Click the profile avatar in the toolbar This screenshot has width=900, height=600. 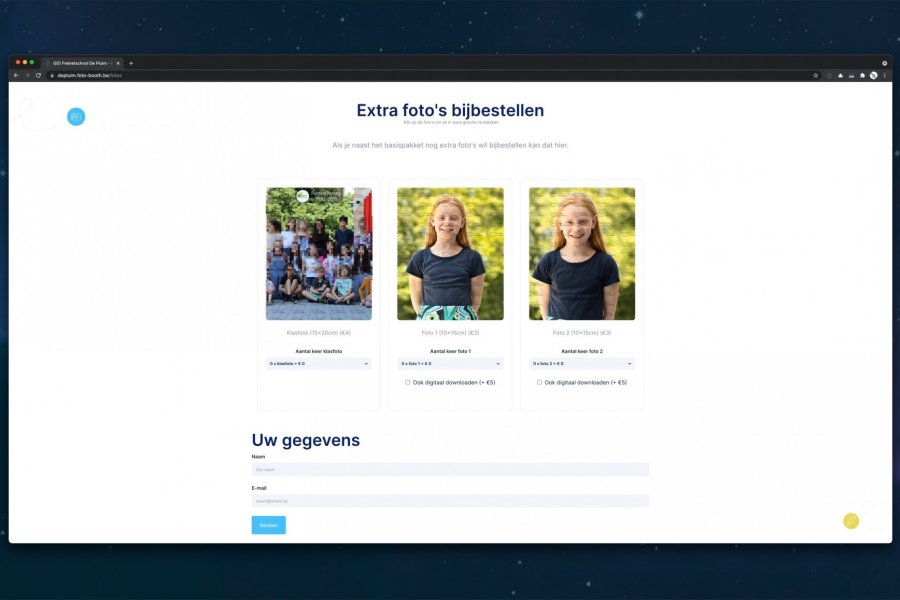(873, 75)
